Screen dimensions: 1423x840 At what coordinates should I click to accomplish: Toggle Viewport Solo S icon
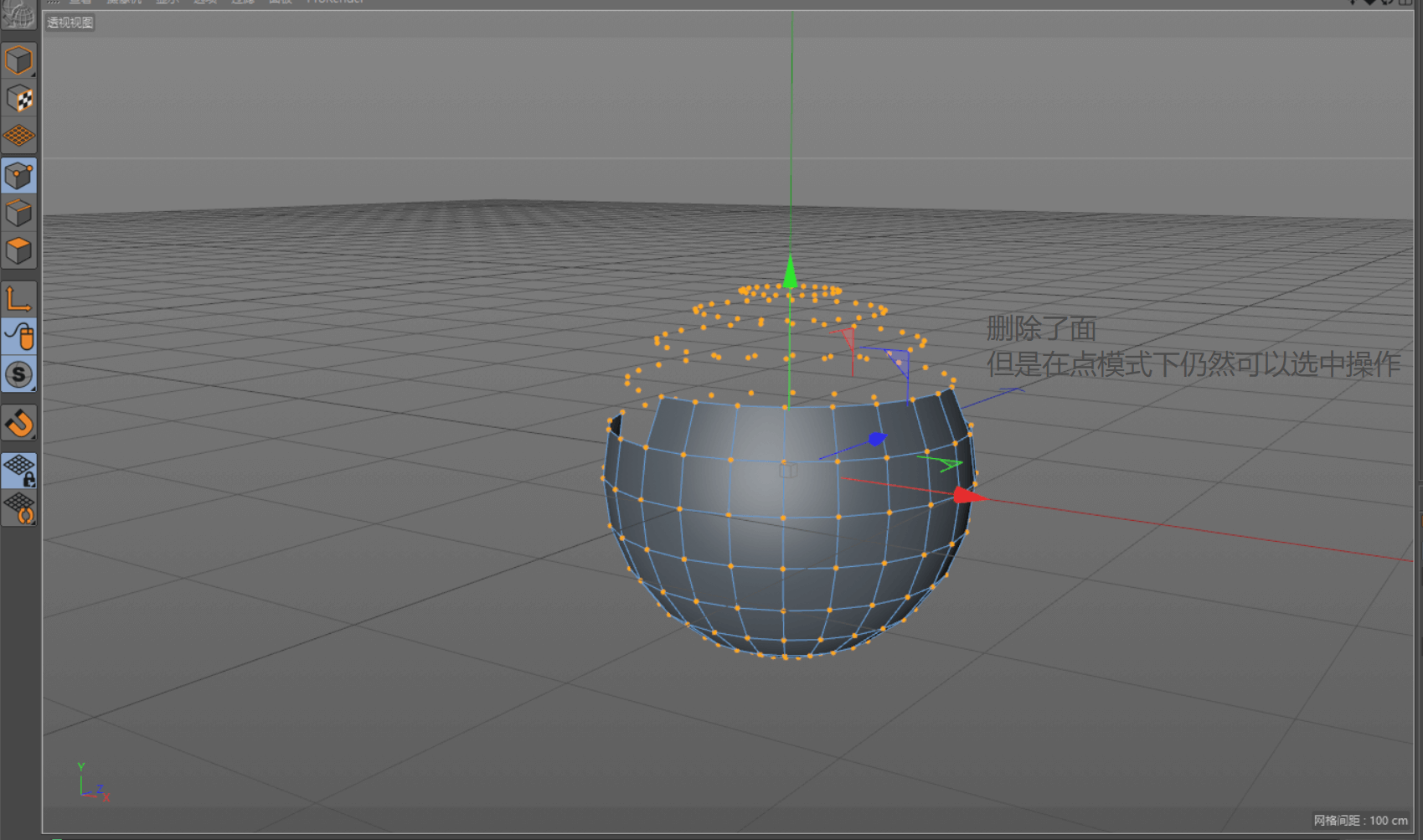click(x=18, y=374)
